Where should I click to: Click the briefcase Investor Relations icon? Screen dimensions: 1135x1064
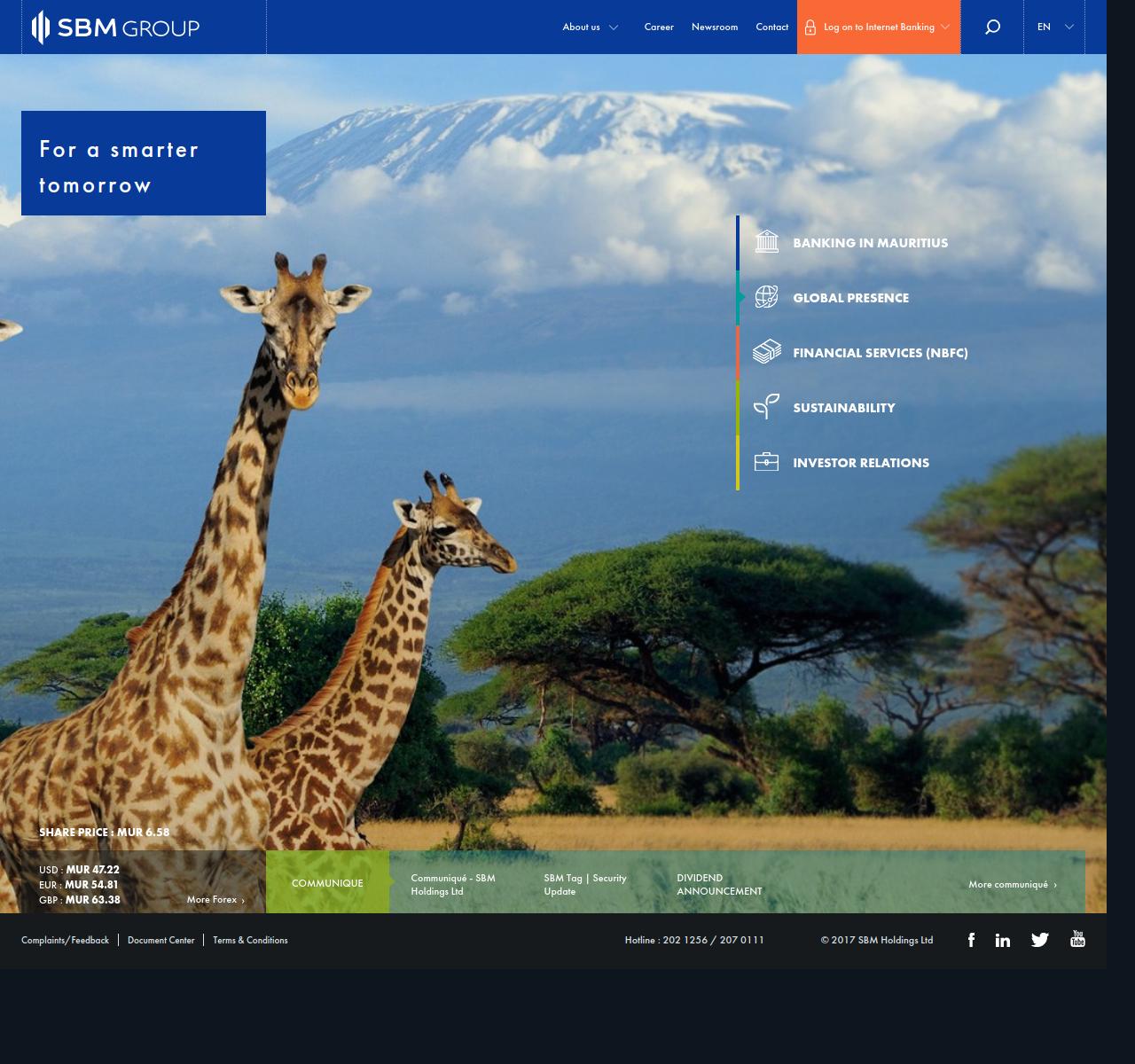pyautogui.click(x=766, y=462)
